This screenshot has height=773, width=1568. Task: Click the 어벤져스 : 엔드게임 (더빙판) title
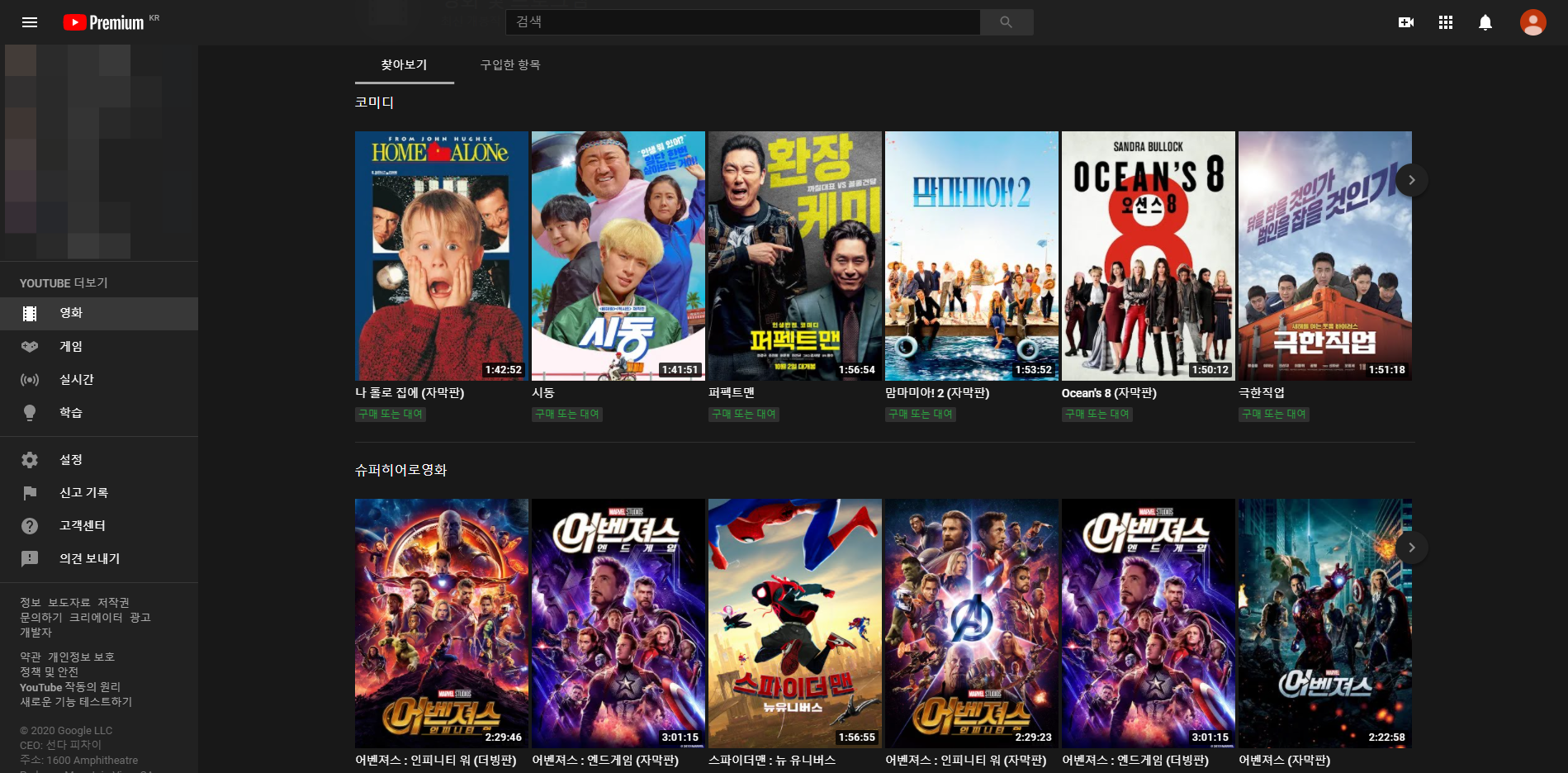pyautogui.click(x=1135, y=760)
